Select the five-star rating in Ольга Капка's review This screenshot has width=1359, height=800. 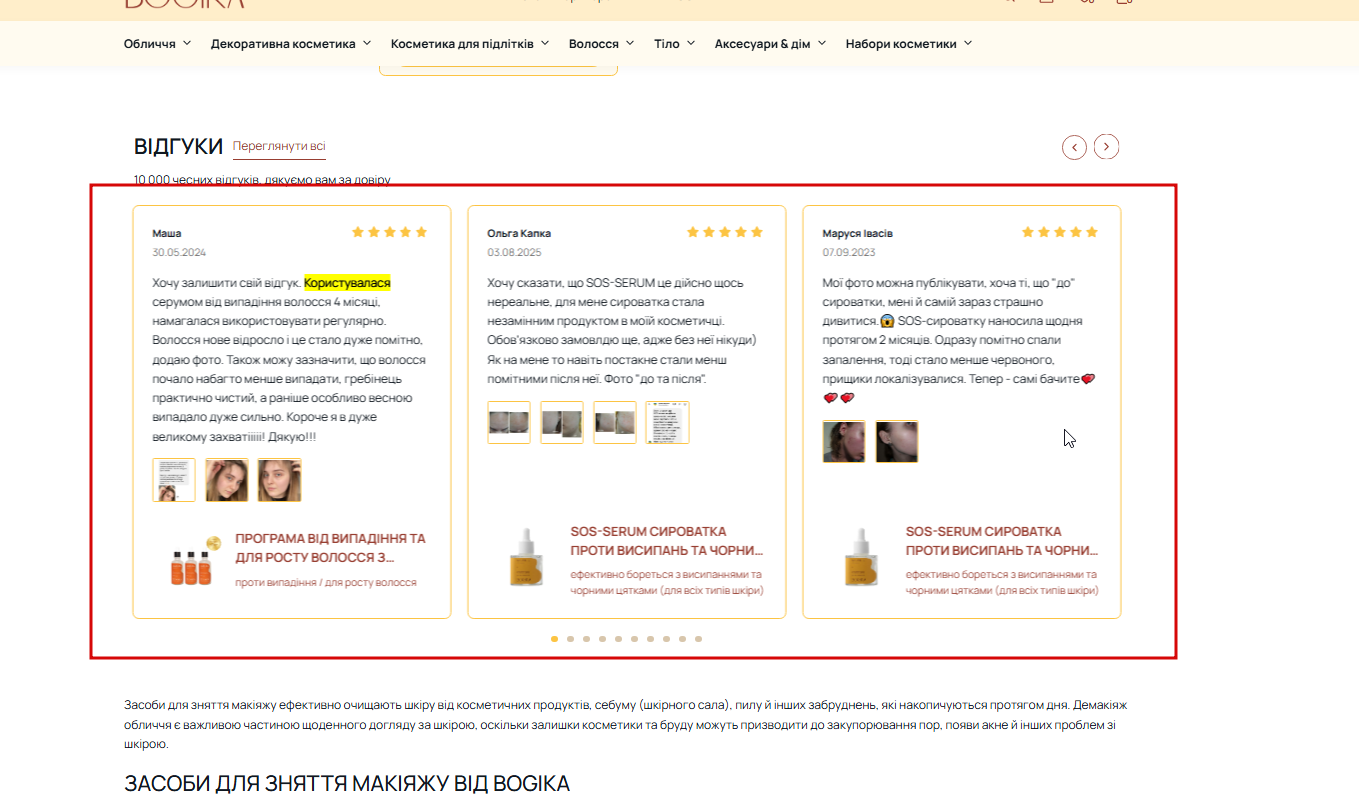(x=725, y=232)
